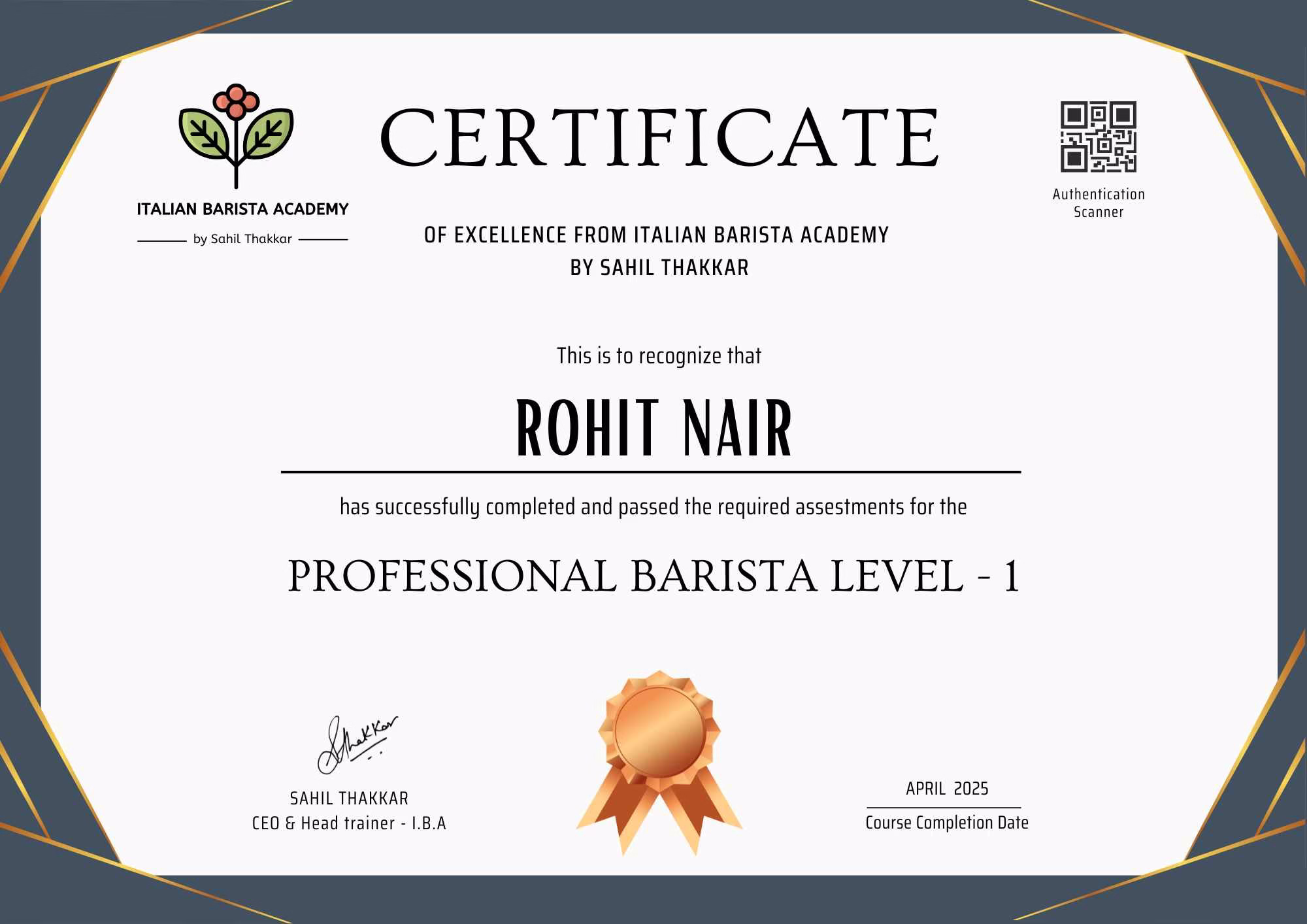Click the red coffee cherries in logo
Viewport: 1307px width, 924px height.
[x=236, y=102]
